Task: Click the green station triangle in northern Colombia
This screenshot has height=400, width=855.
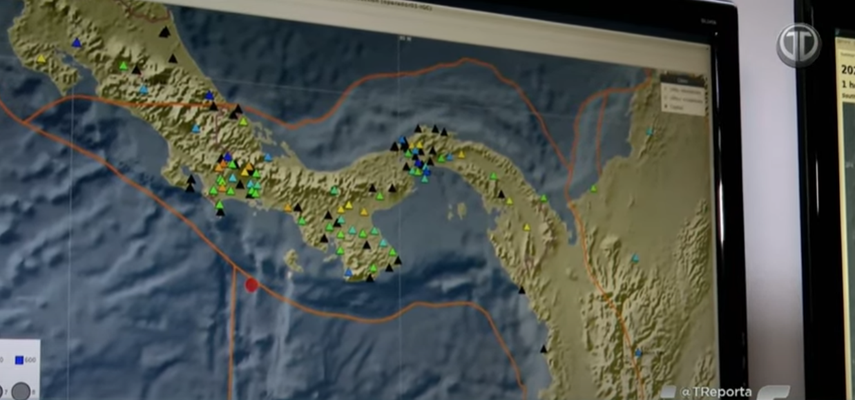Action: (x=594, y=189)
